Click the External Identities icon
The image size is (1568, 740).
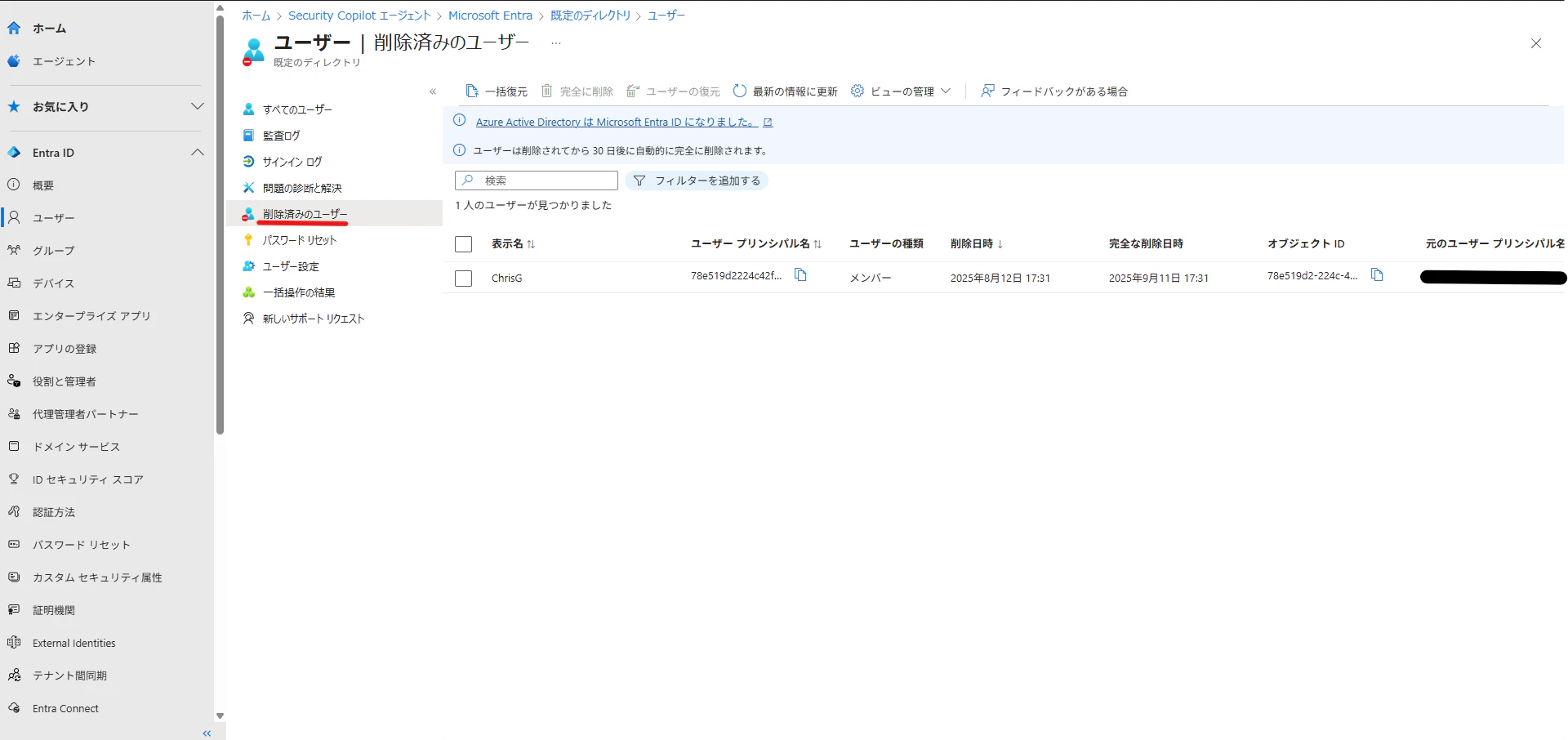[14, 643]
